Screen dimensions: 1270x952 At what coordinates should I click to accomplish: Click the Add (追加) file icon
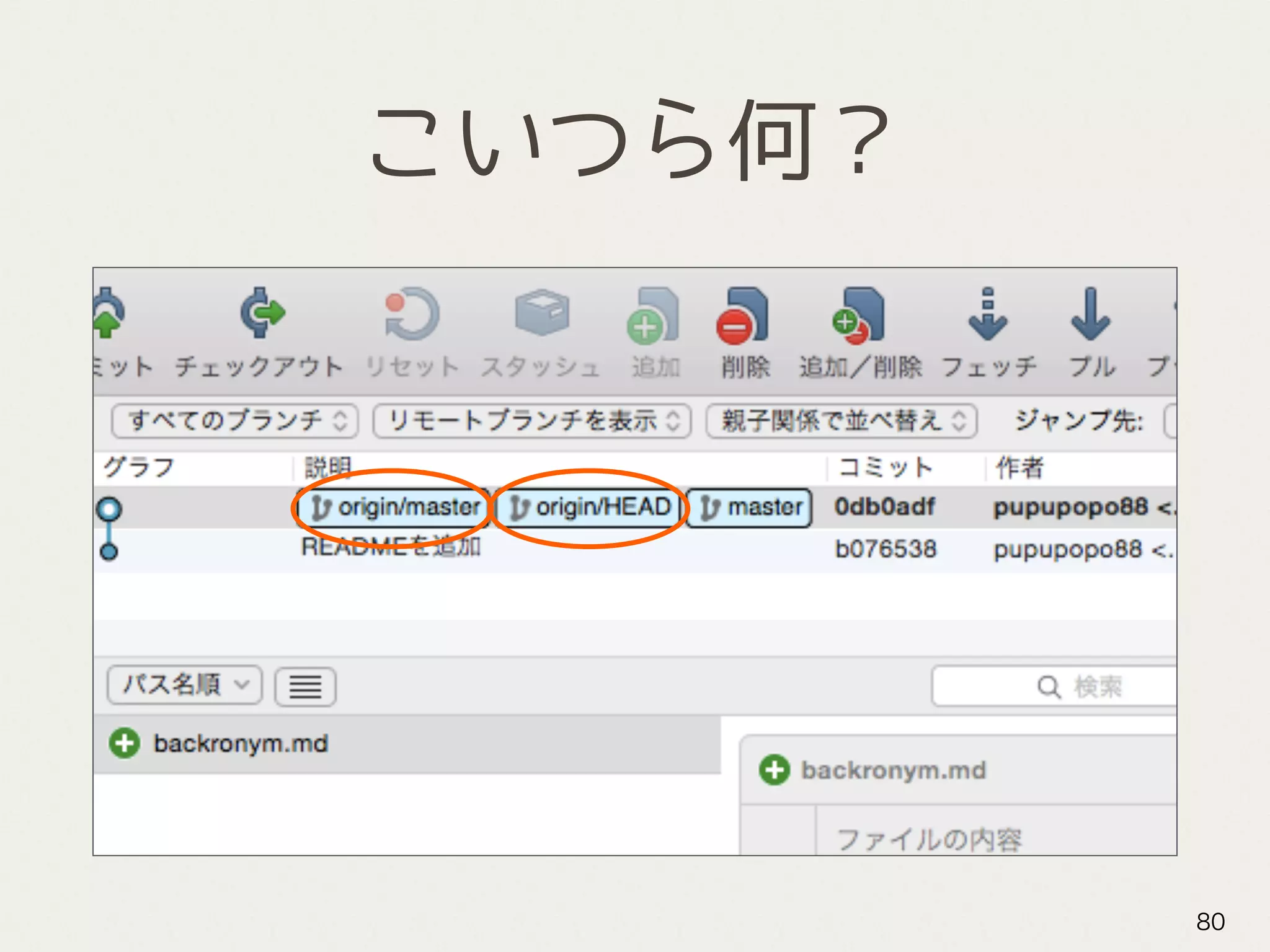654,316
